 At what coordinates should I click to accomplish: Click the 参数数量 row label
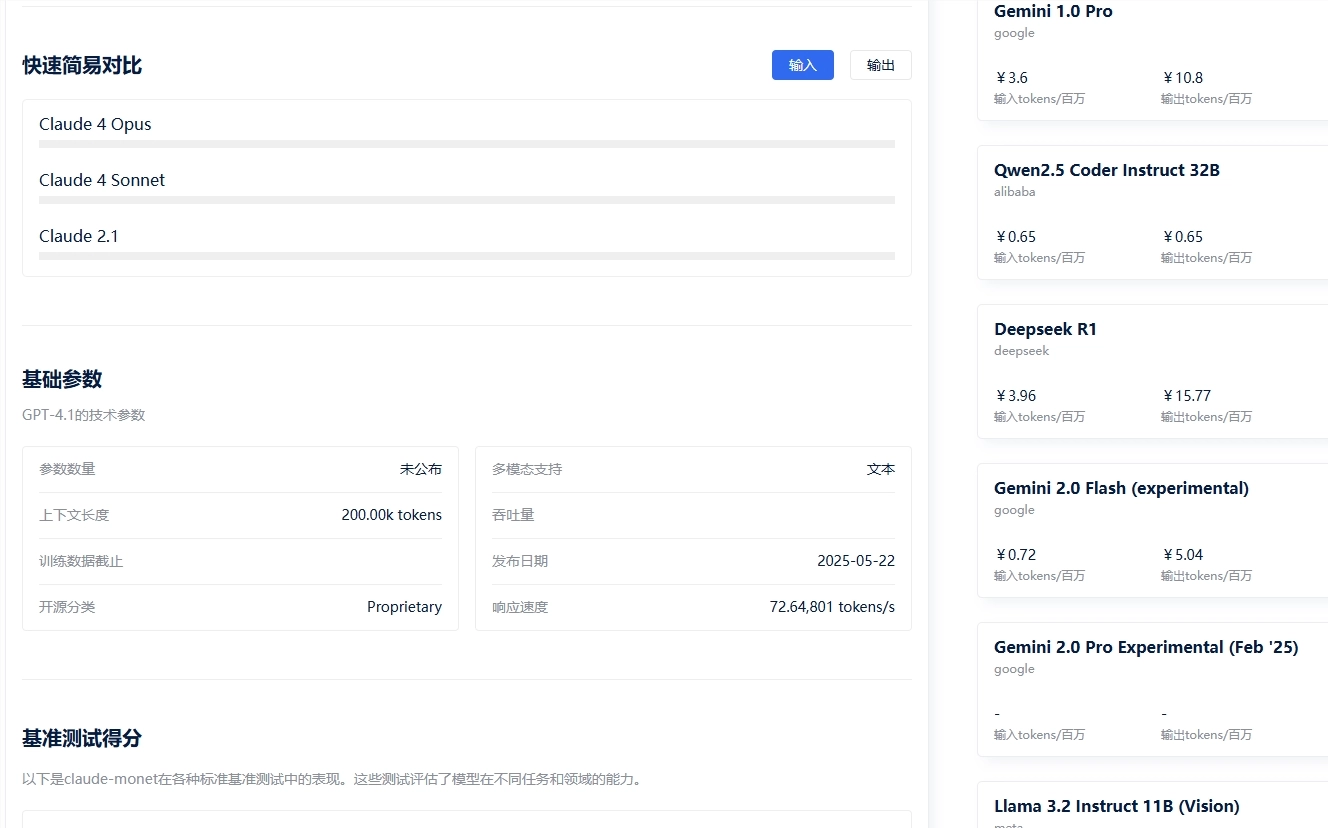(67, 469)
